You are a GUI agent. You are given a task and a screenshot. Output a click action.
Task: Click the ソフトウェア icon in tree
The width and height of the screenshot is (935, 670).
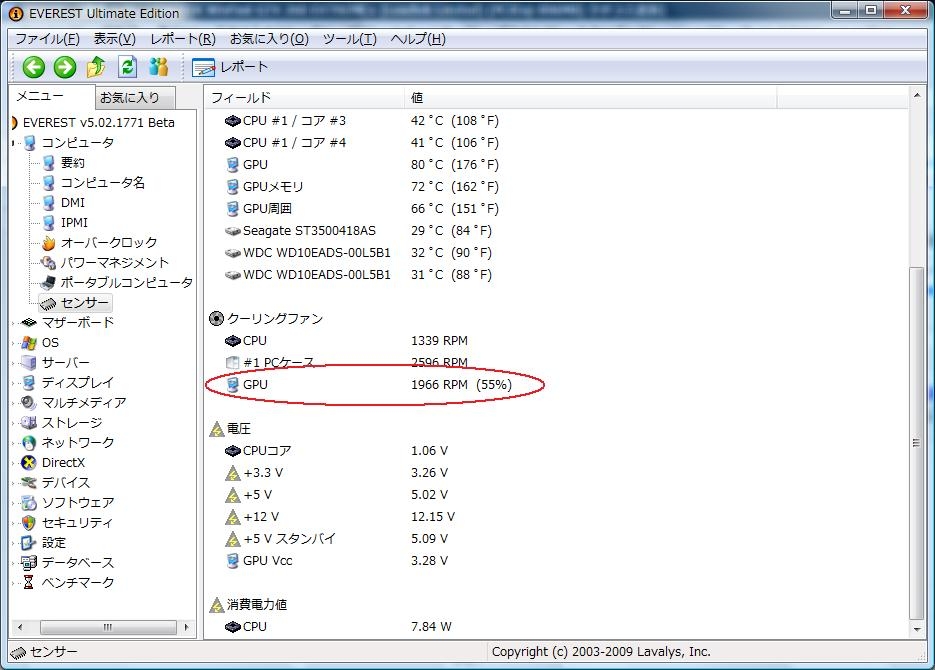(x=29, y=502)
